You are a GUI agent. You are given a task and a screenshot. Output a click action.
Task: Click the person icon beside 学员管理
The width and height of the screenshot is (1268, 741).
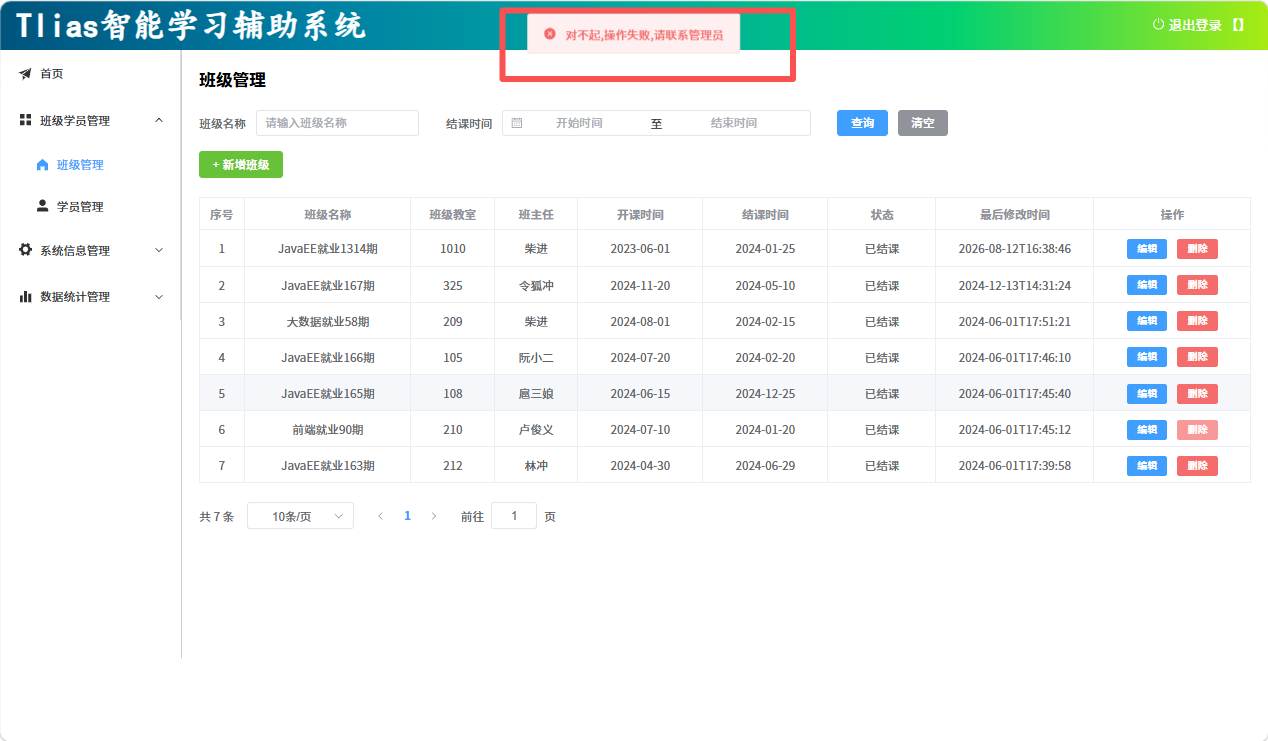click(x=42, y=206)
